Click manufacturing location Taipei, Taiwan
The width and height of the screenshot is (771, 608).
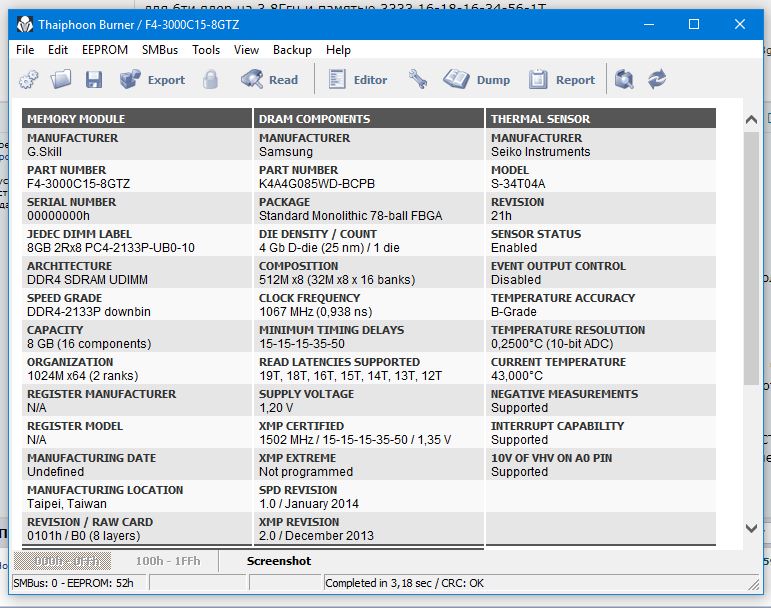coord(67,503)
